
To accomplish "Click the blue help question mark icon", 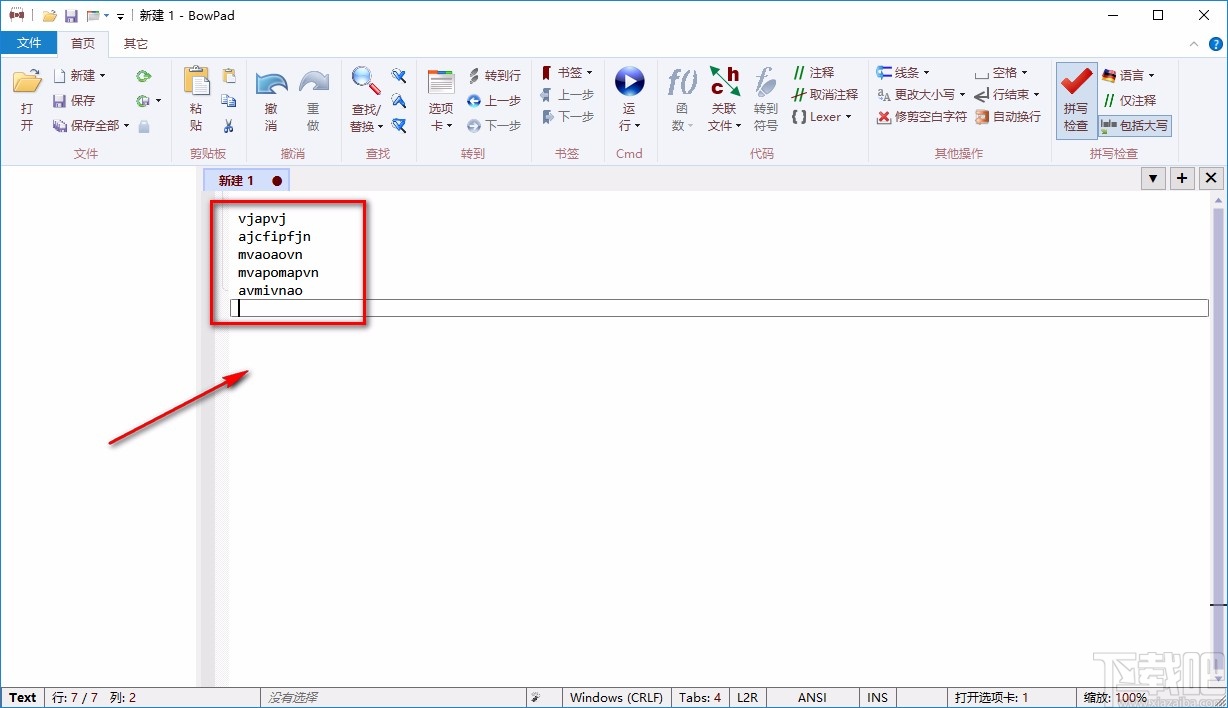I will pos(1216,44).
